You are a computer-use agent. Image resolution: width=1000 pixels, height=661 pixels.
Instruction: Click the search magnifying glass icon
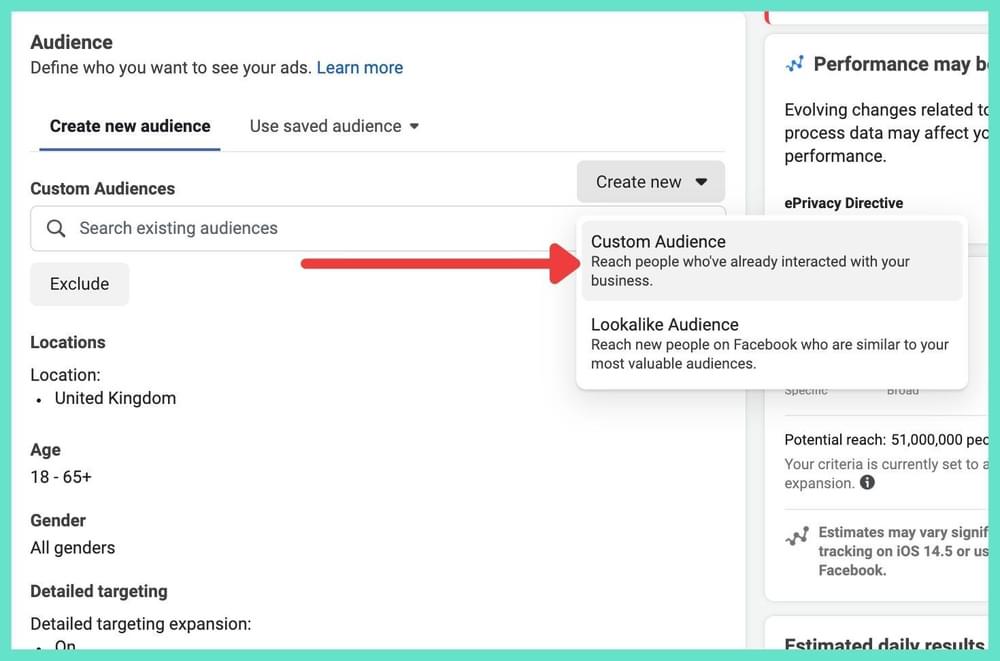(x=56, y=228)
